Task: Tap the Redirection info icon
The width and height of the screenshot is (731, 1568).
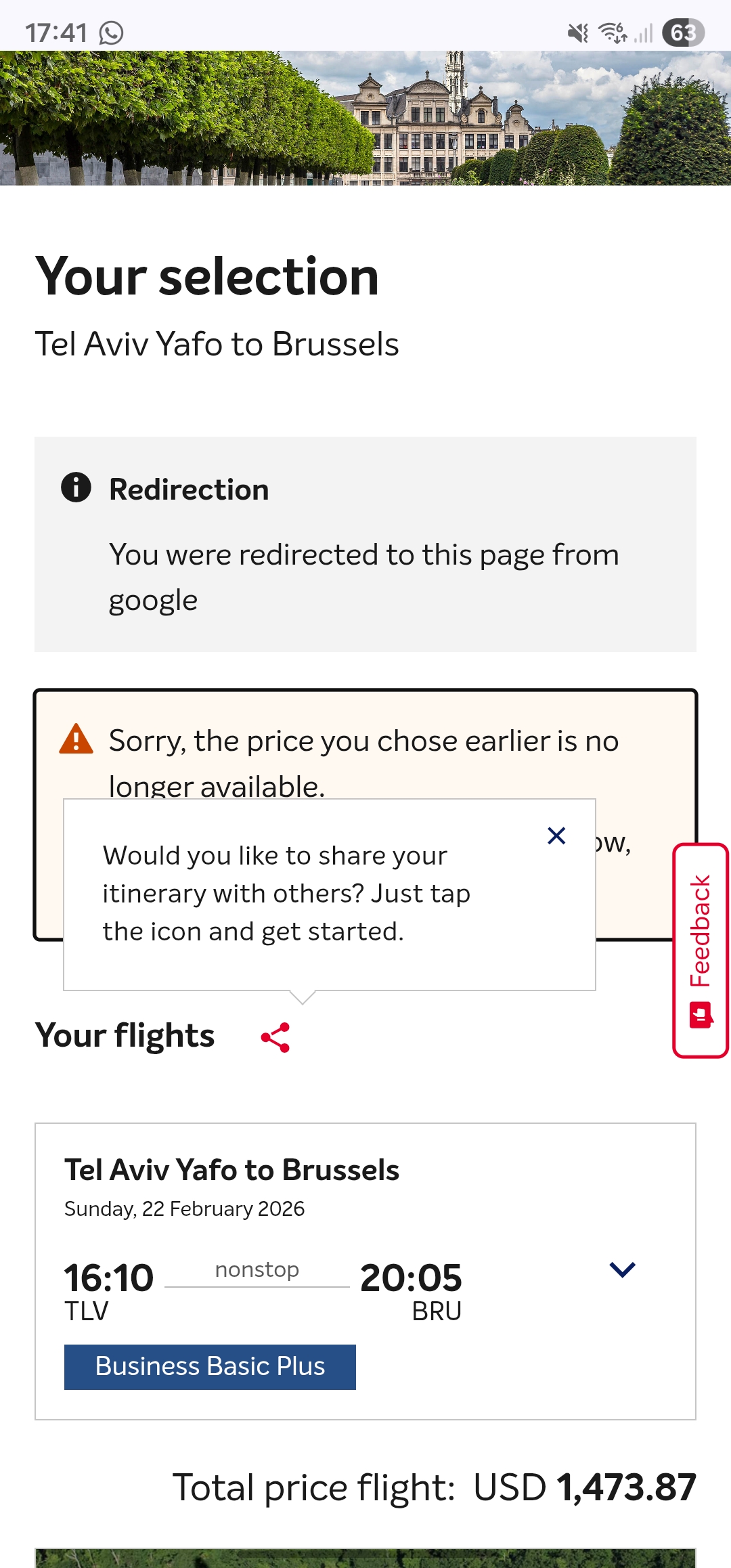Action: click(76, 487)
